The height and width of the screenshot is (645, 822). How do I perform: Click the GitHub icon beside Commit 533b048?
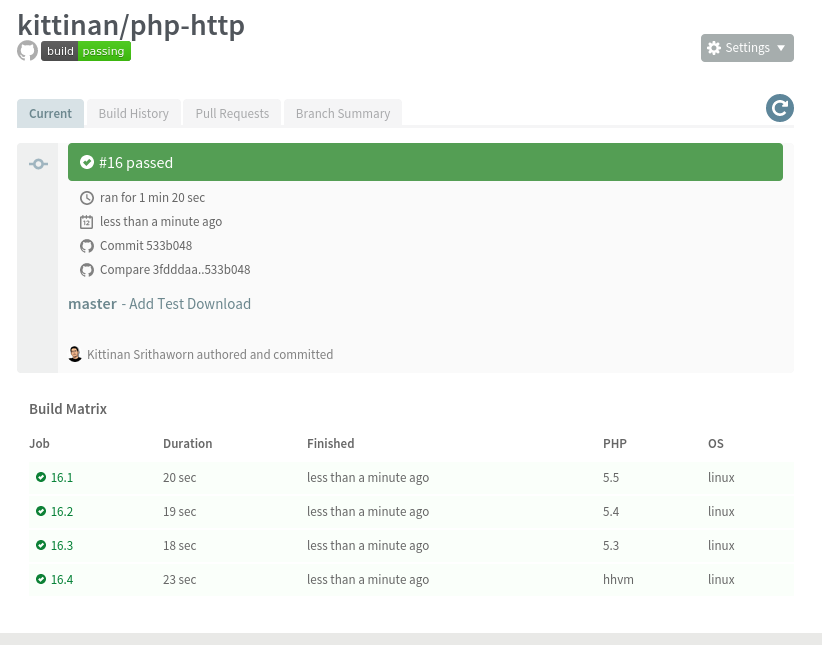point(86,246)
